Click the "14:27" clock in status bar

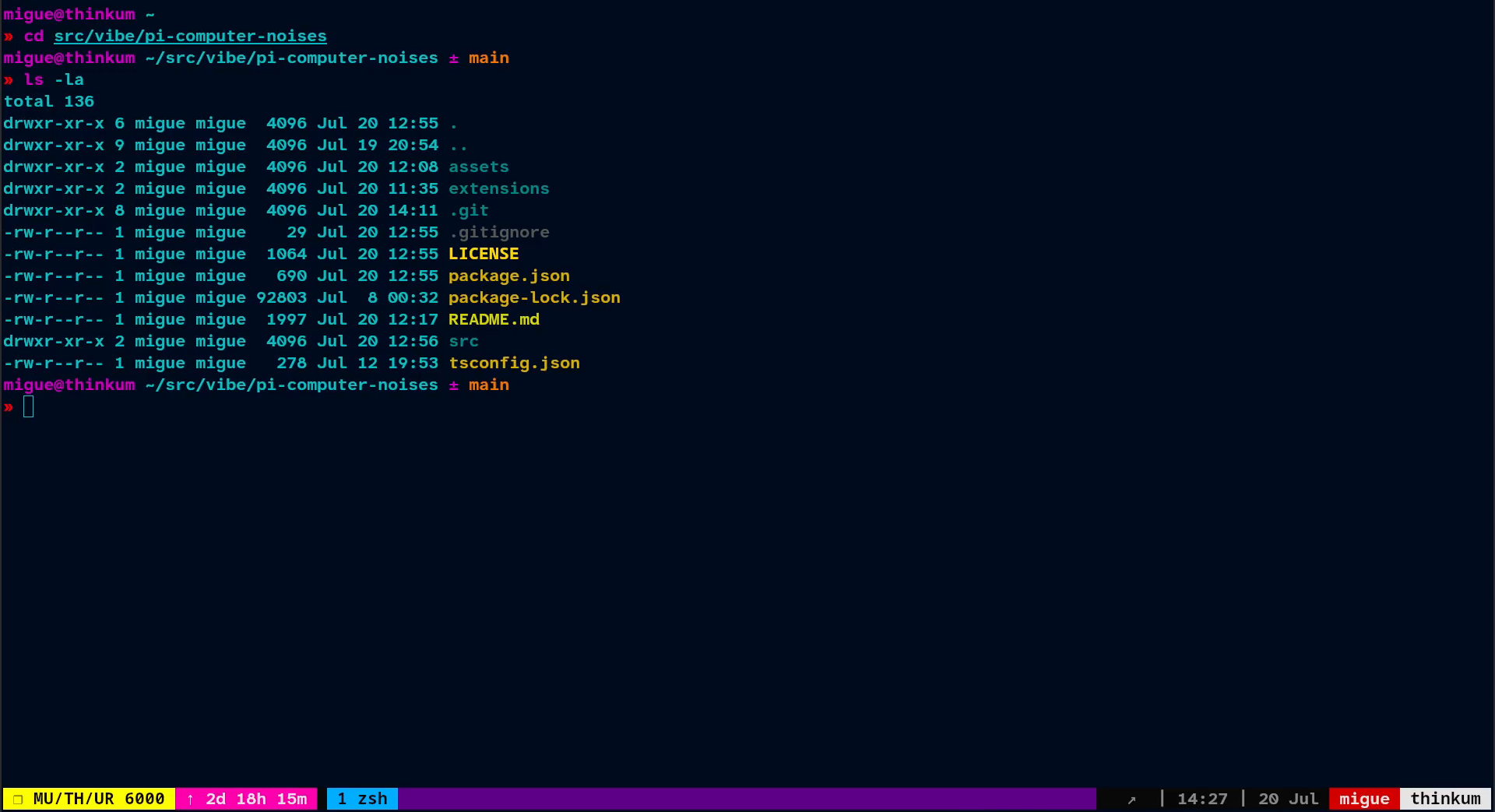(x=1202, y=799)
